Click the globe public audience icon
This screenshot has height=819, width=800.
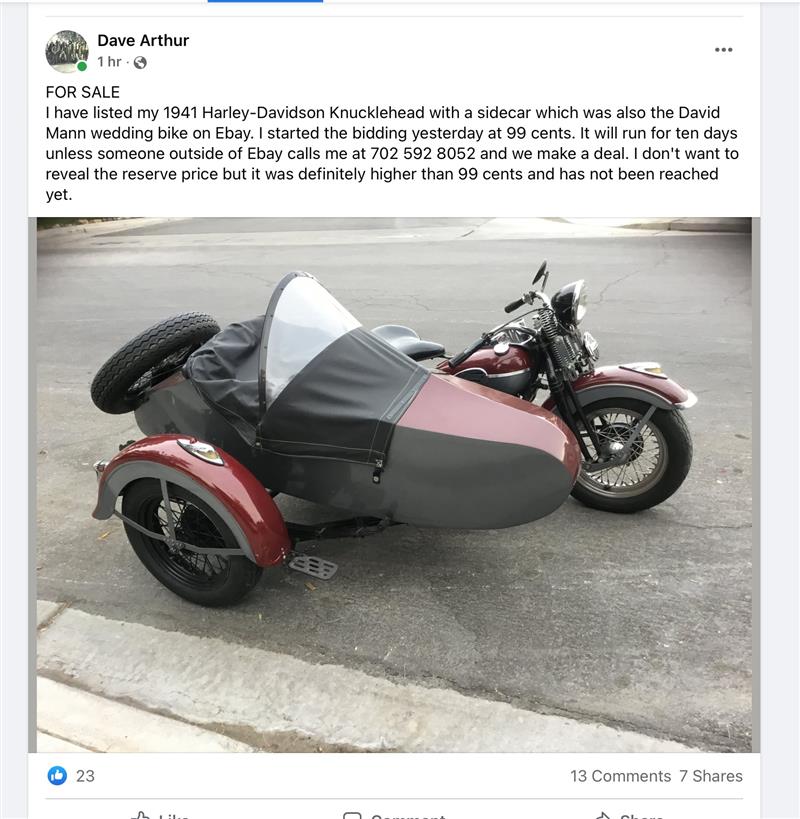[x=140, y=63]
